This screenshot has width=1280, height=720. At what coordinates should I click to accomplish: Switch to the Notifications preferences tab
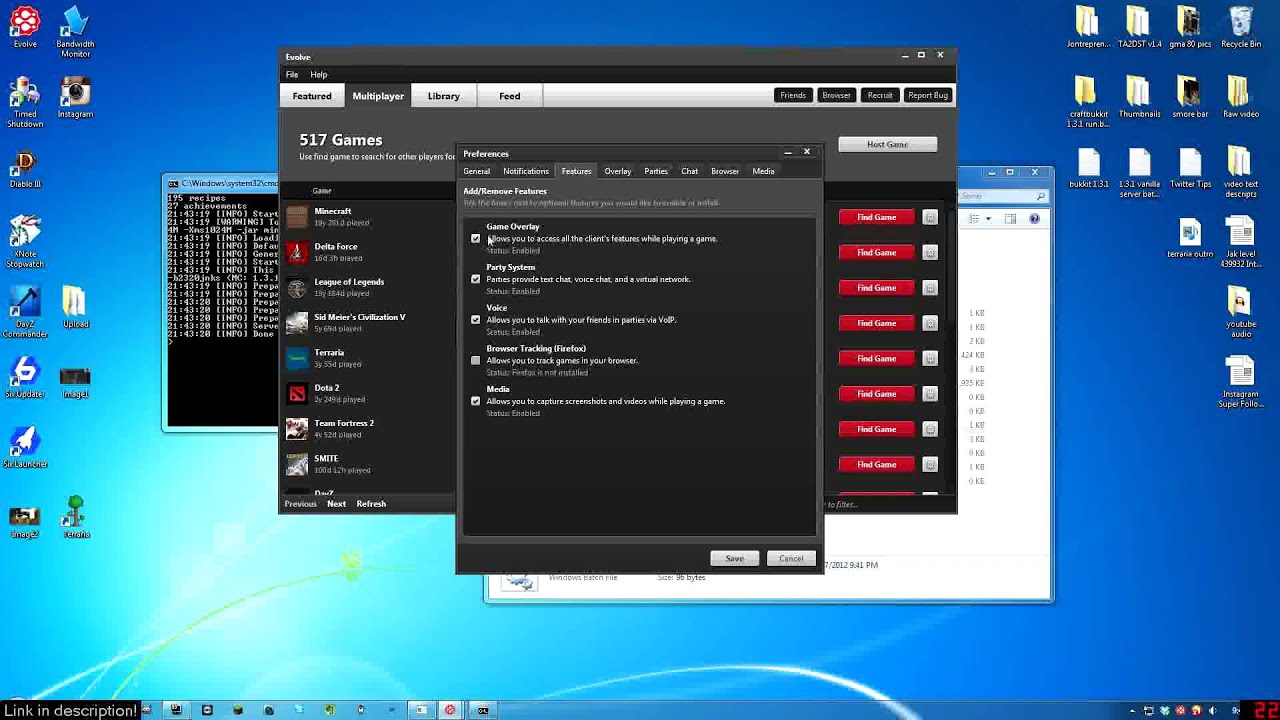click(x=526, y=171)
